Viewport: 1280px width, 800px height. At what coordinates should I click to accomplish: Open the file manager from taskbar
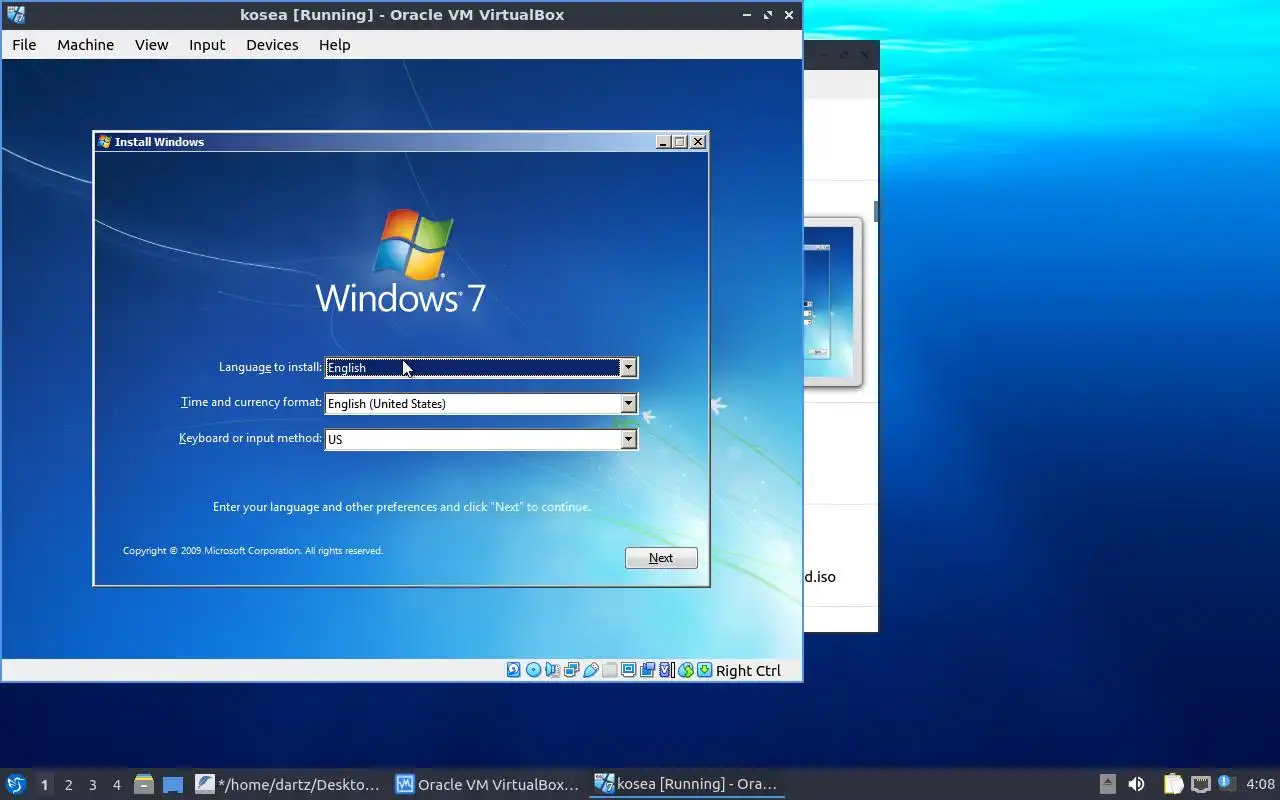144,785
